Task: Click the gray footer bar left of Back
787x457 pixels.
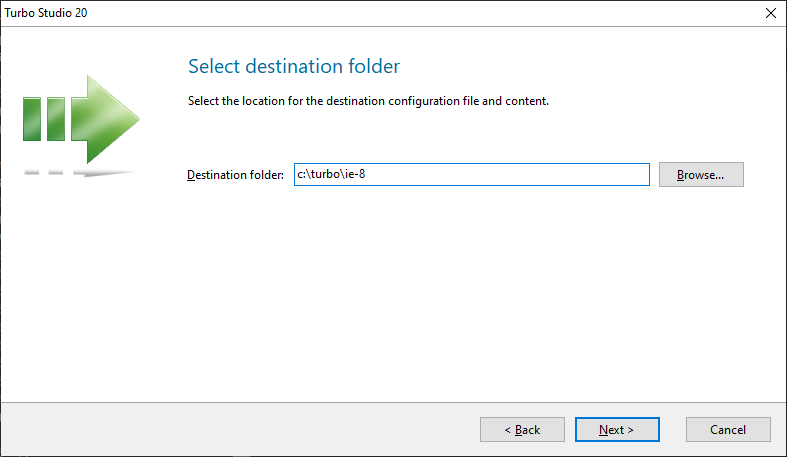Action: [x=240, y=430]
